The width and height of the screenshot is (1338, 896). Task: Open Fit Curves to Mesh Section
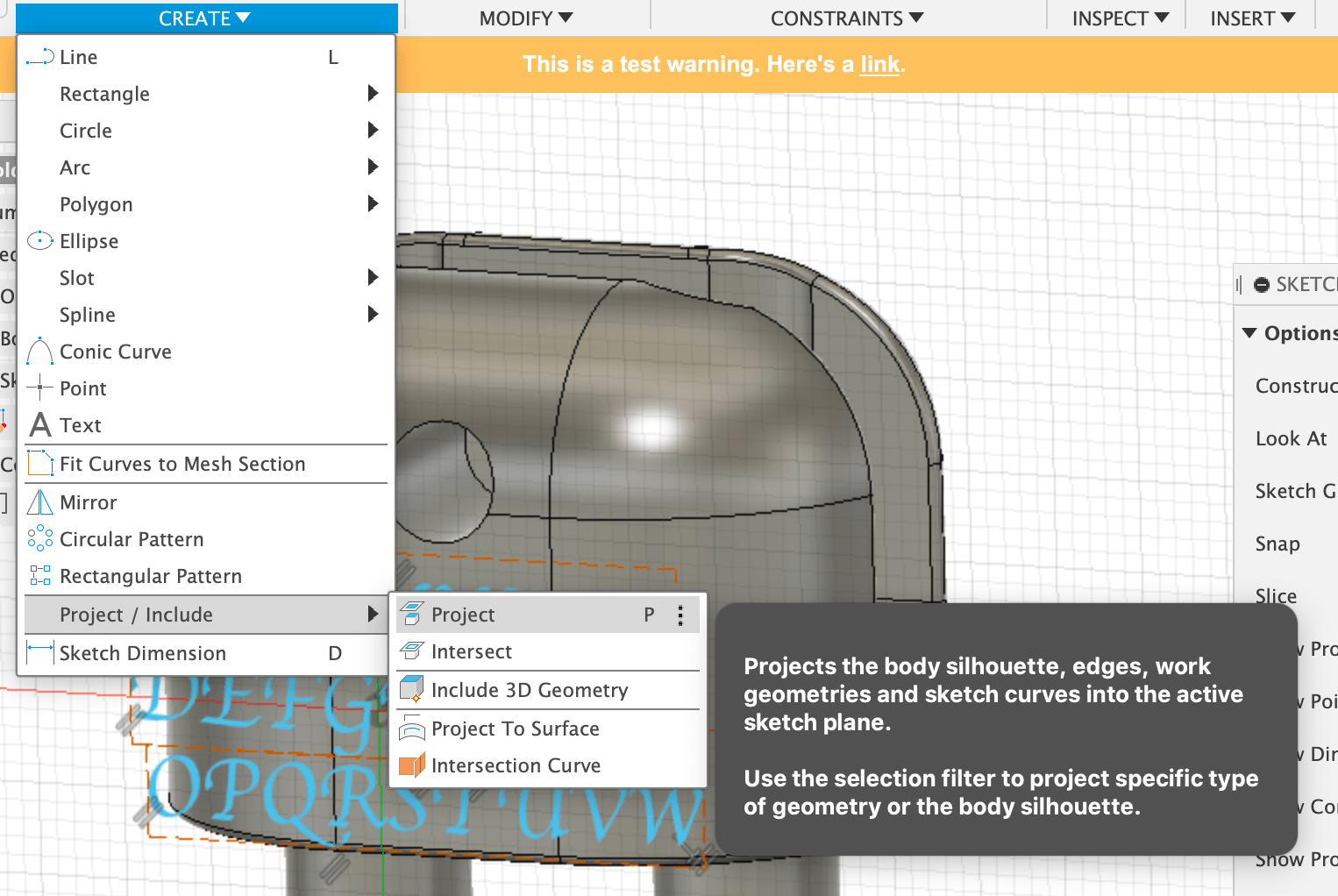pyautogui.click(x=181, y=464)
